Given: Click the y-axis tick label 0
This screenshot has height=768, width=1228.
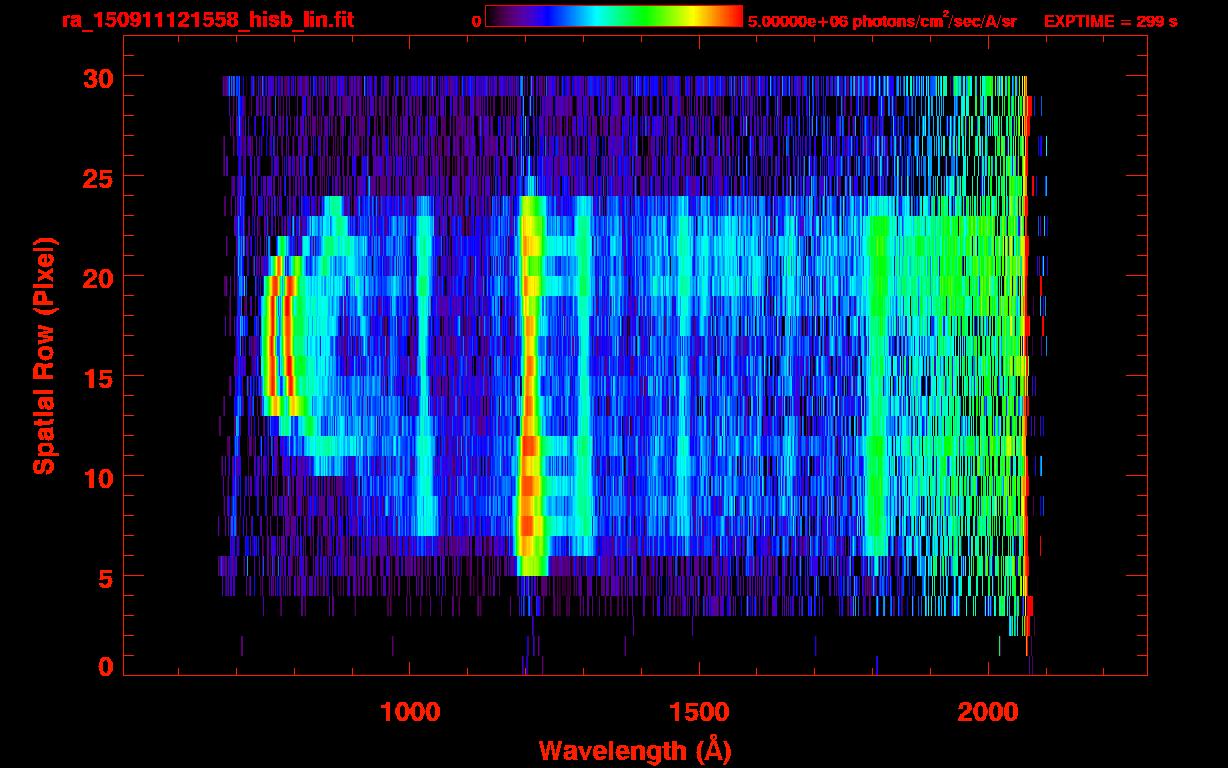Looking at the screenshot, I should click(x=105, y=667).
